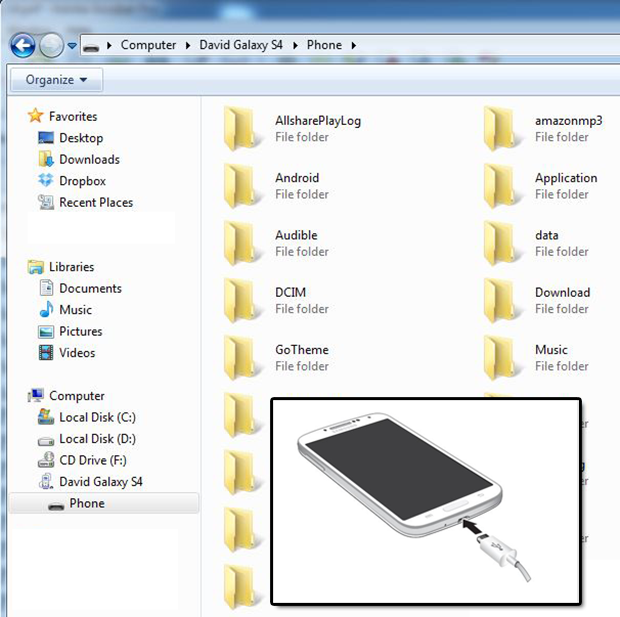Select the Audible folder icon
The height and width of the screenshot is (617, 620).
pyautogui.click(x=242, y=243)
